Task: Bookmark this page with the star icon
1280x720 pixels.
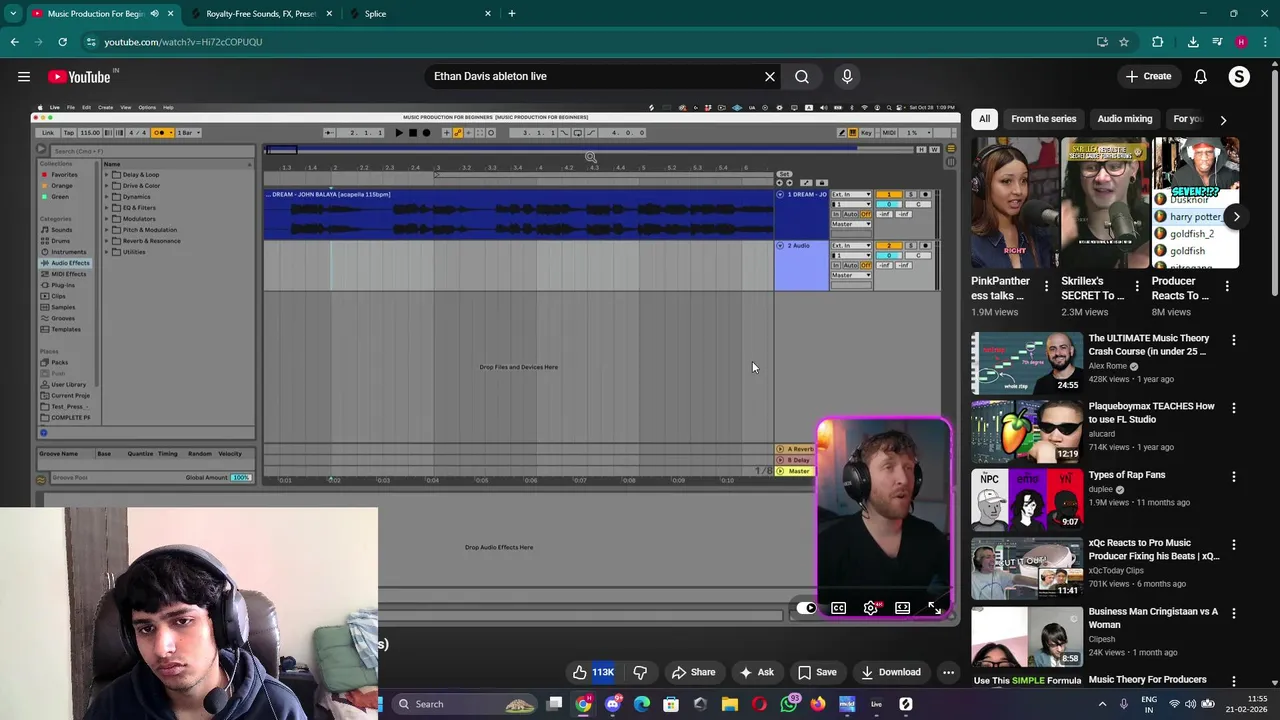Action: click(x=1124, y=42)
